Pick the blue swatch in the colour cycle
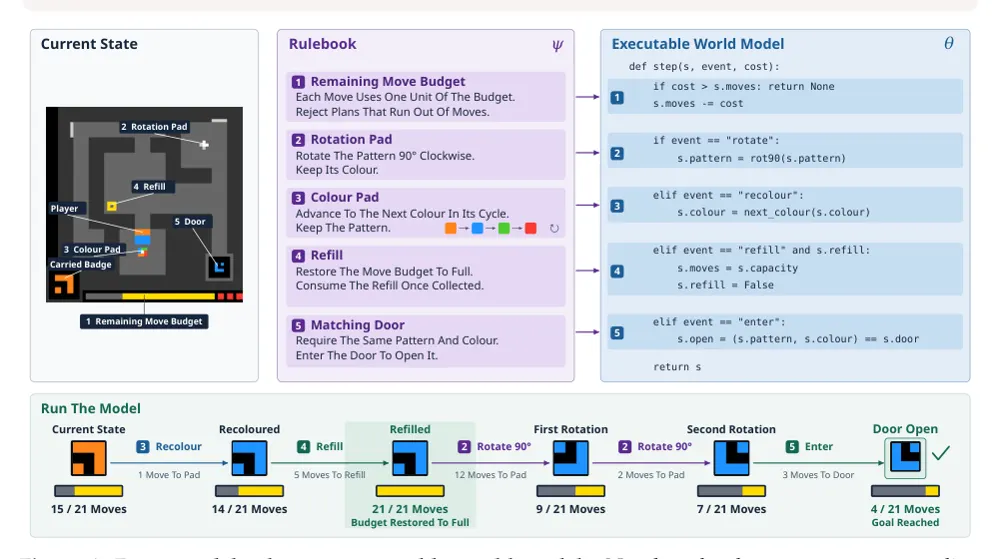This screenshot has height=559, width=1000. click(477, 228)
